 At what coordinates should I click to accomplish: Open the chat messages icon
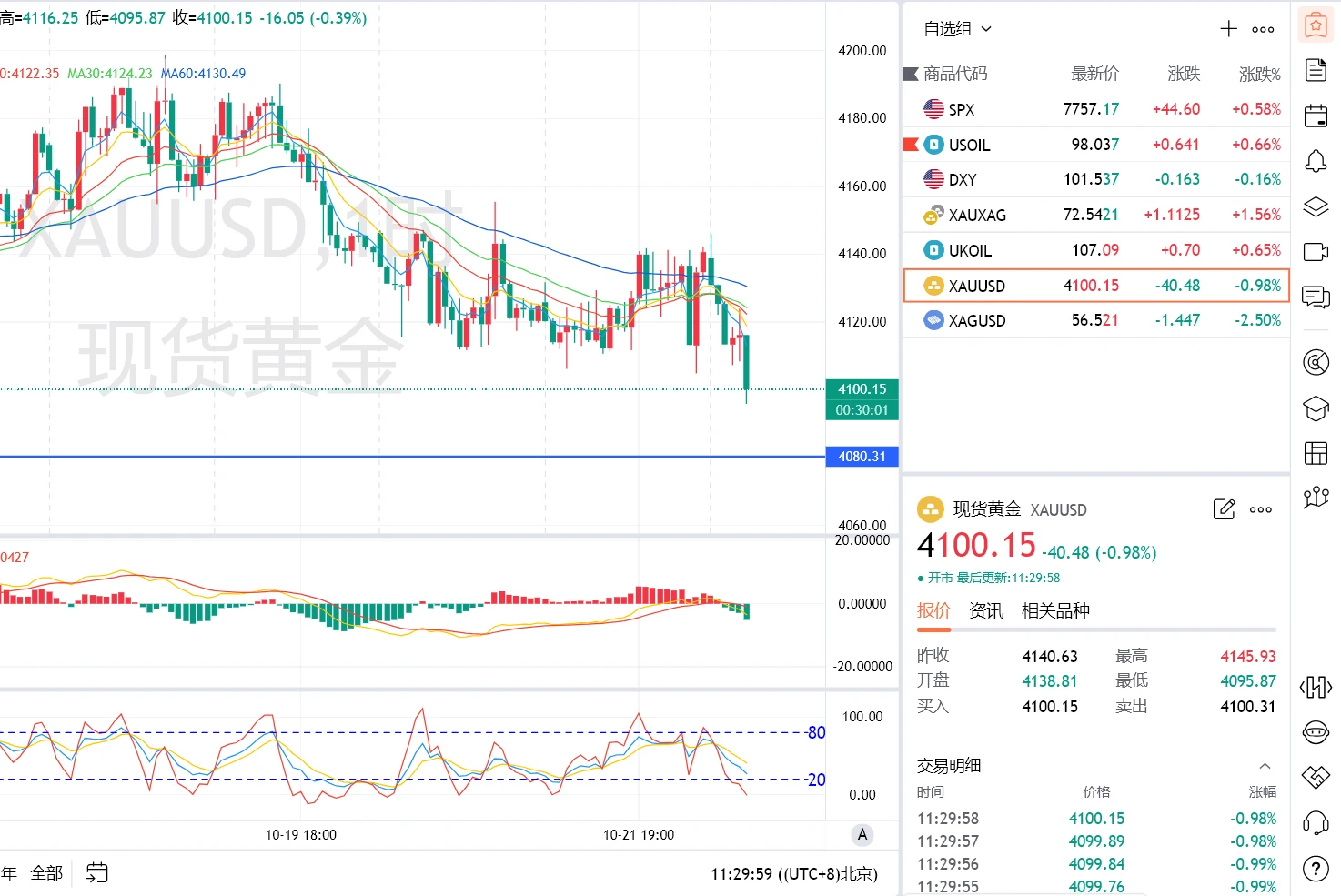(x=1316, y=297)
